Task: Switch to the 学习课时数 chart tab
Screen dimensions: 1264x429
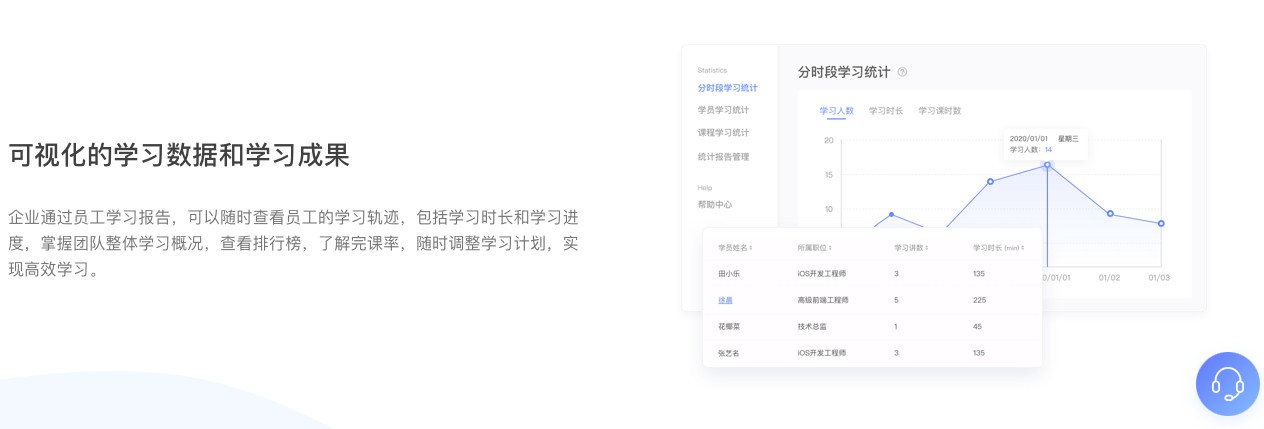Action: pos(940,111)
